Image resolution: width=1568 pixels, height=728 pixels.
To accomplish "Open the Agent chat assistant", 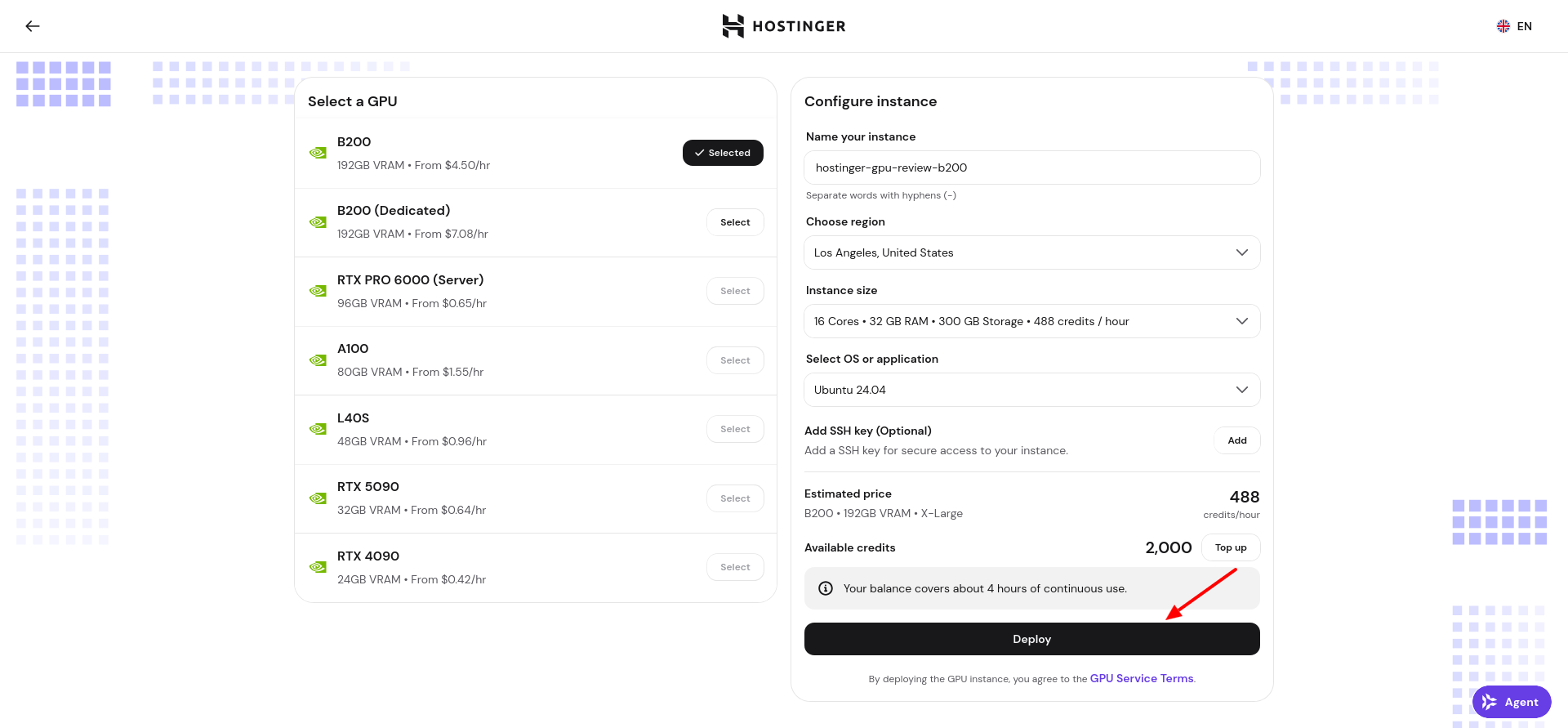I will click(x=1512, y=702).
